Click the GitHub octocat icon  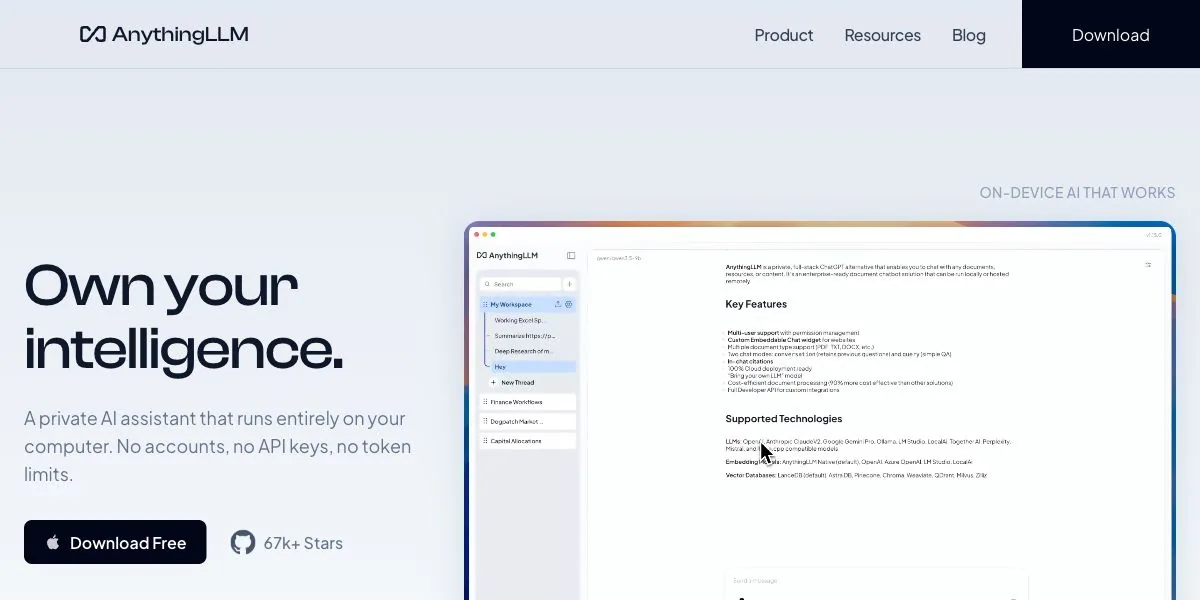pos(243,543)
